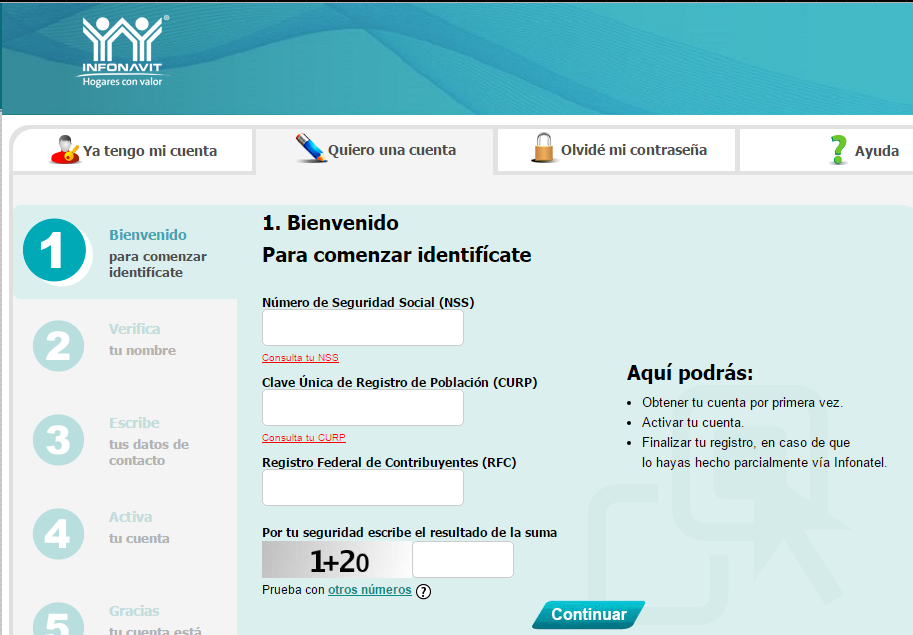This screenshot has width=913, height=635.
Task: Open the Consulta tu CURP link
Action: [303, 437]
